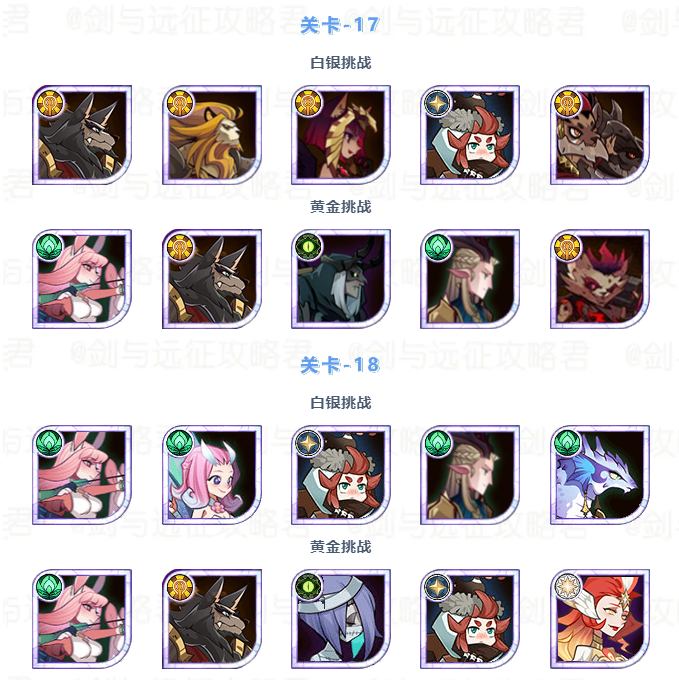Select the blond elf hero in 关卡-18 白银挑战
This screenshot has width=679, height=680.
click(x=470, y=475)
